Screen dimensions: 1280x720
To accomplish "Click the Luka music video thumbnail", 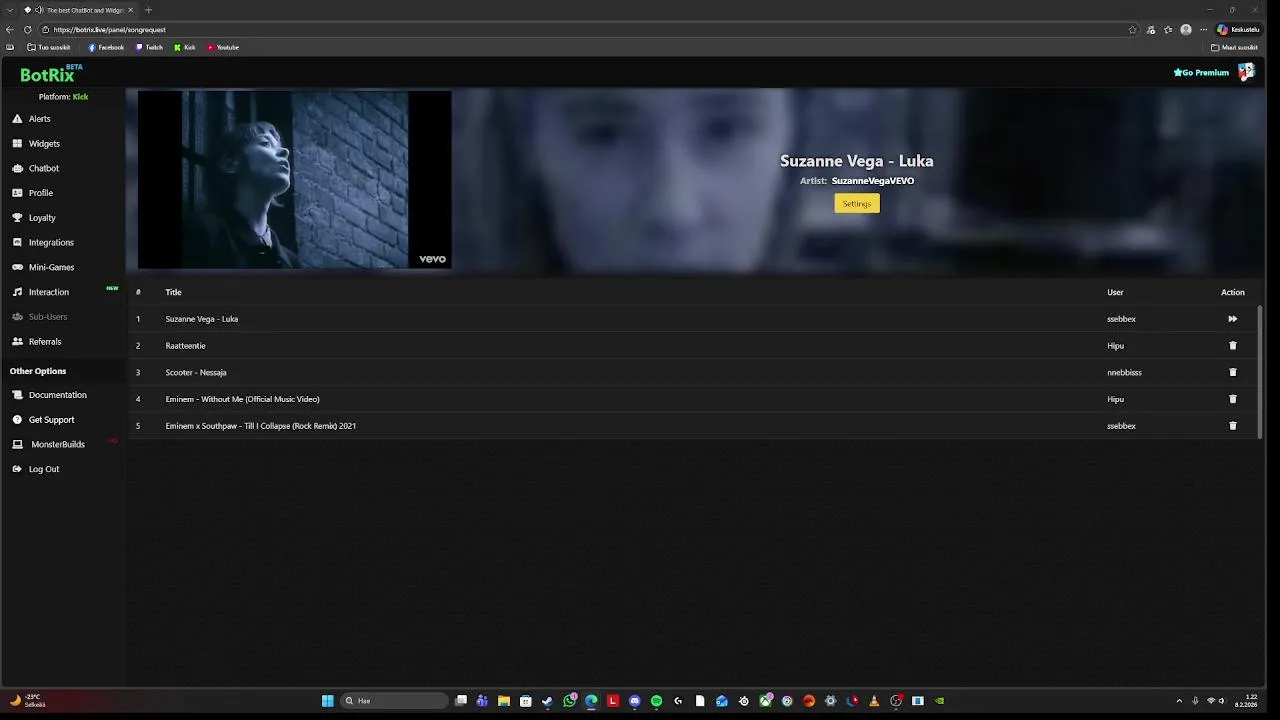I will (295, 180).
